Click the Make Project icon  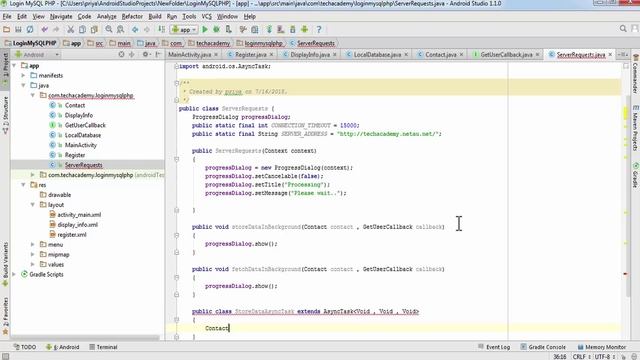tap(162, 29)
